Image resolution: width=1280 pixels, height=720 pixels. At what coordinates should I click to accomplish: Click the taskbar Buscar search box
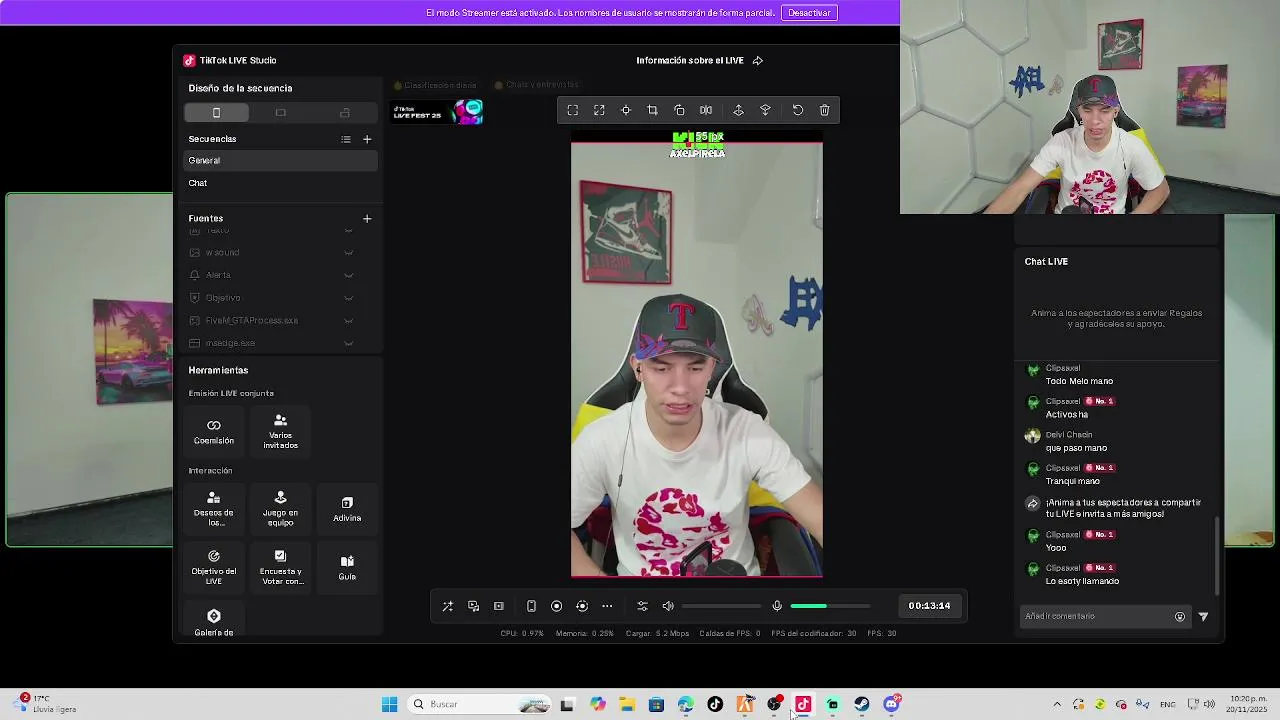coord(480,704)
